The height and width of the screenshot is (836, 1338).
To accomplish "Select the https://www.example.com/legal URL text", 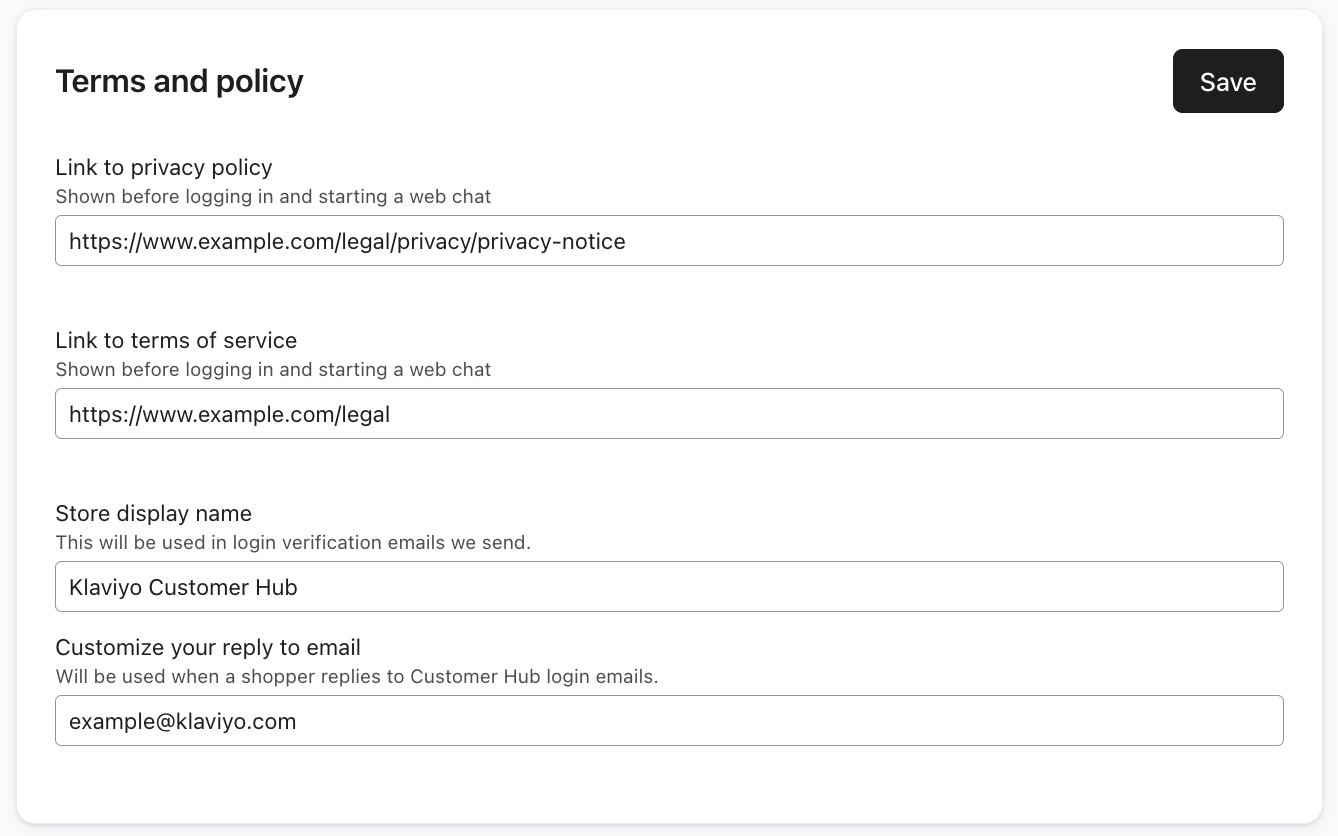I will coord(228,414).
